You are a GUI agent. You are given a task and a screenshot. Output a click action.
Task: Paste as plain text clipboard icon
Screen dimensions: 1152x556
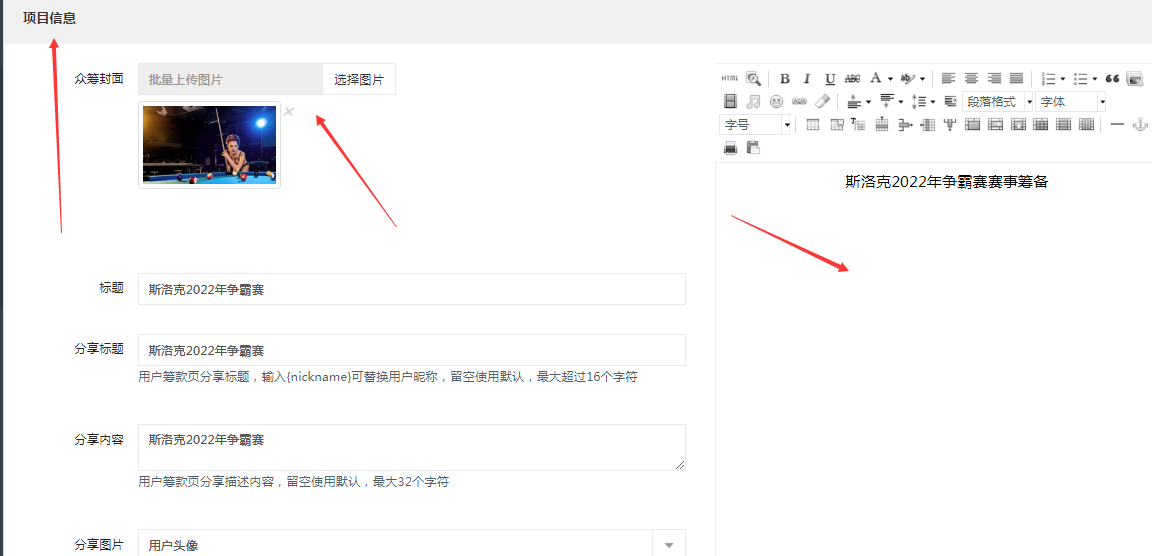click(x=753, y=148)
